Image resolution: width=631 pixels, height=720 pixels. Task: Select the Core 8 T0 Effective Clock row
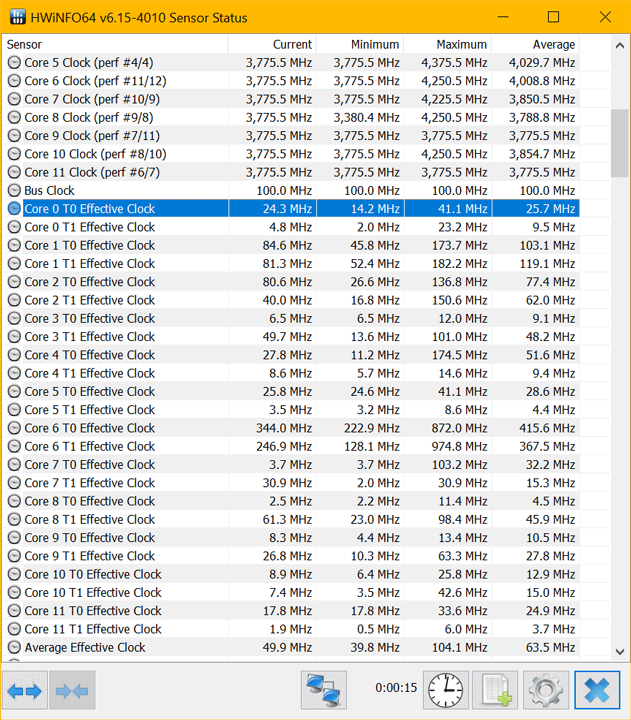[291, 501]
